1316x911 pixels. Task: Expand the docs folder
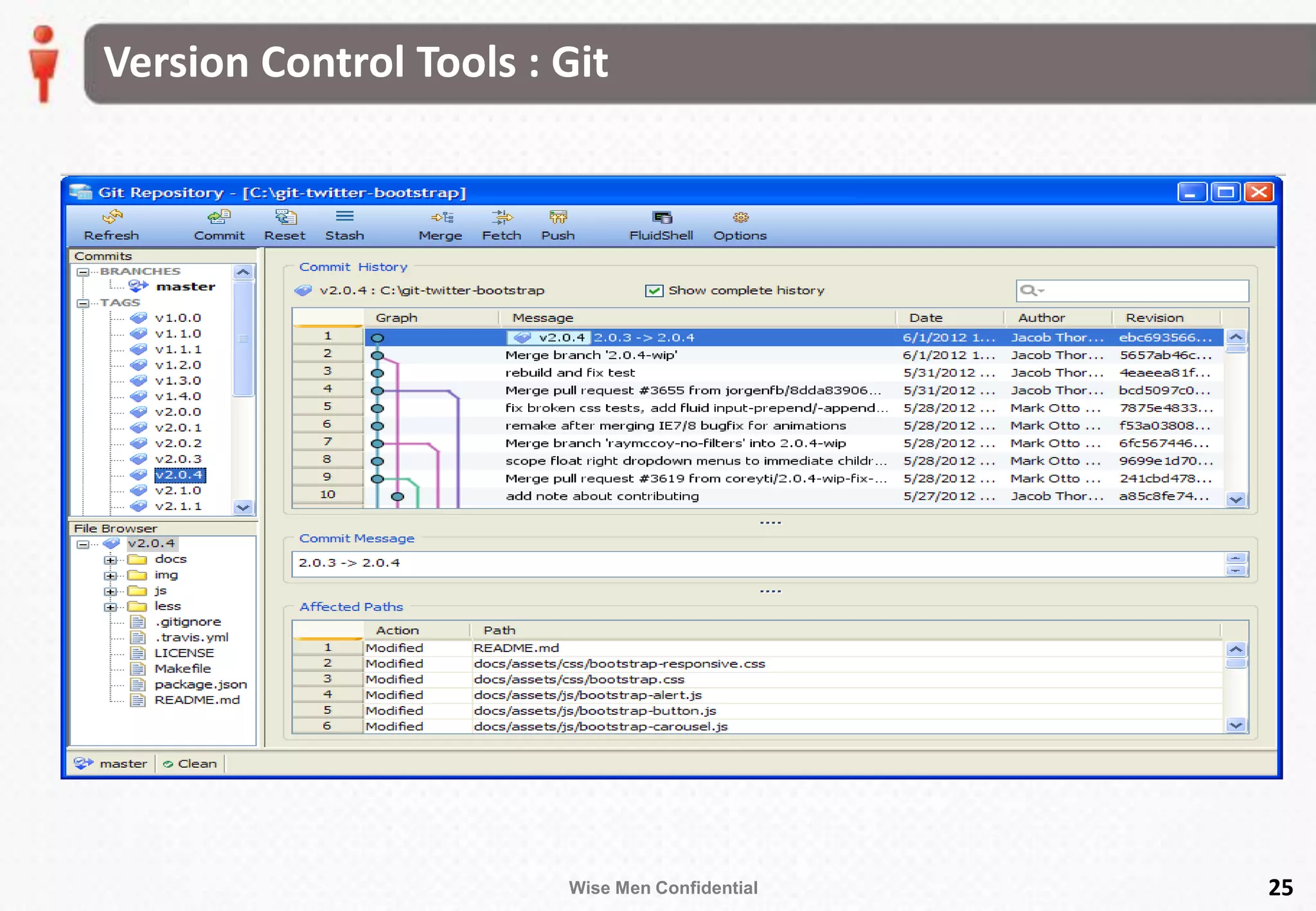point(111,560)
